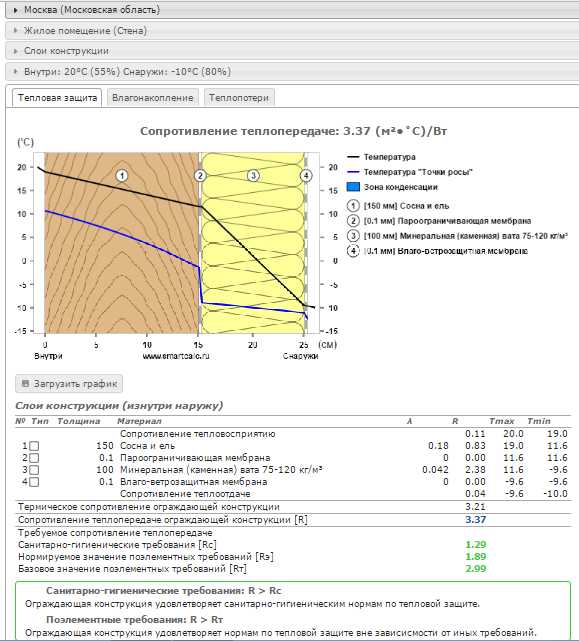Click layer marker 3 on the mineral wool layer
Viewport: 579px width, 641px height.
tap(253, 175)
